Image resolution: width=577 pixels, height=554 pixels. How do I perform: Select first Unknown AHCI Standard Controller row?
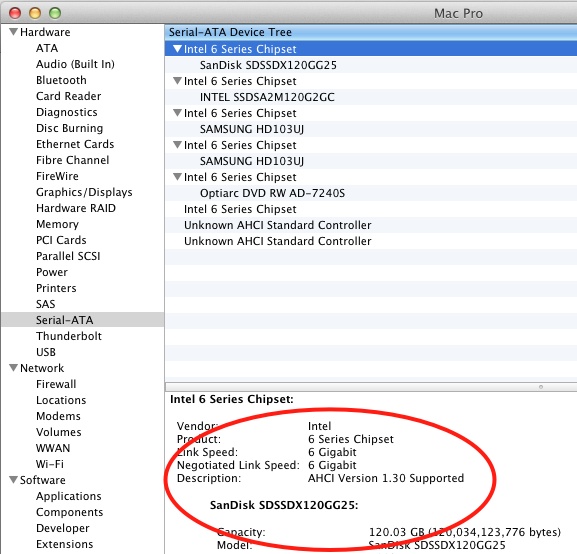(371, 225)
